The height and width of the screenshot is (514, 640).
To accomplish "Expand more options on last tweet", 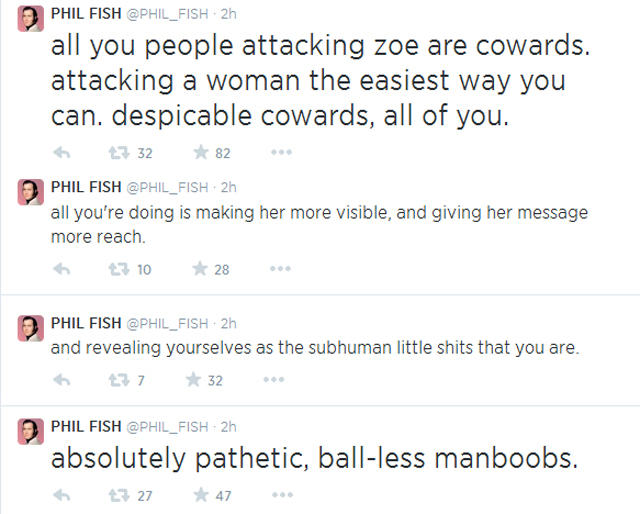I will pos(281,494).
